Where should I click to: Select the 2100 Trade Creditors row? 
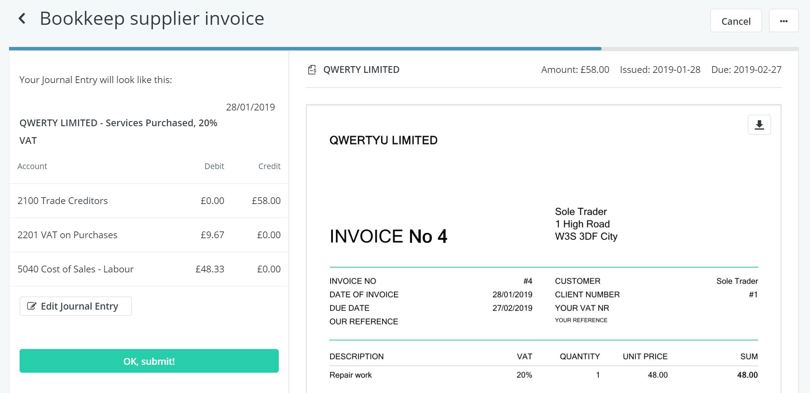[x=149, y=200]
